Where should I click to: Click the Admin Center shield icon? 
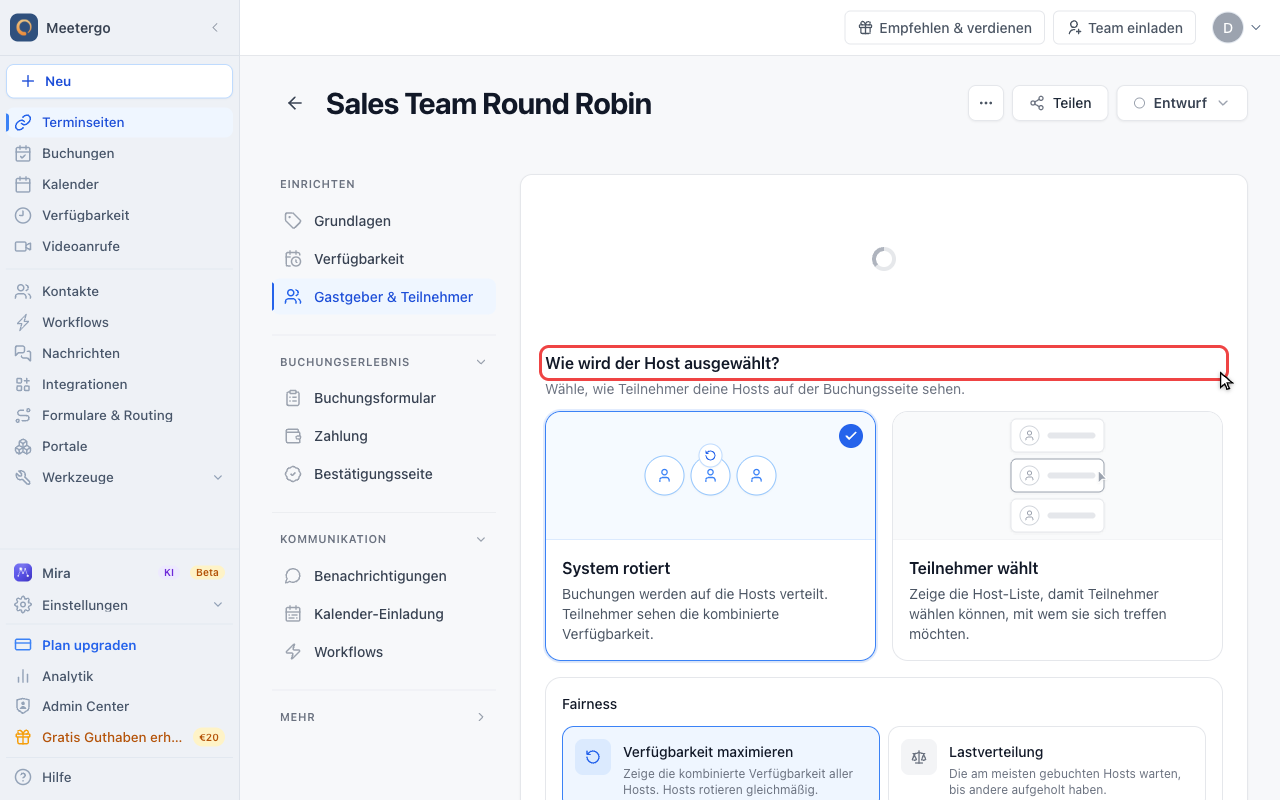pyautogui.click(x=23, y=706)
